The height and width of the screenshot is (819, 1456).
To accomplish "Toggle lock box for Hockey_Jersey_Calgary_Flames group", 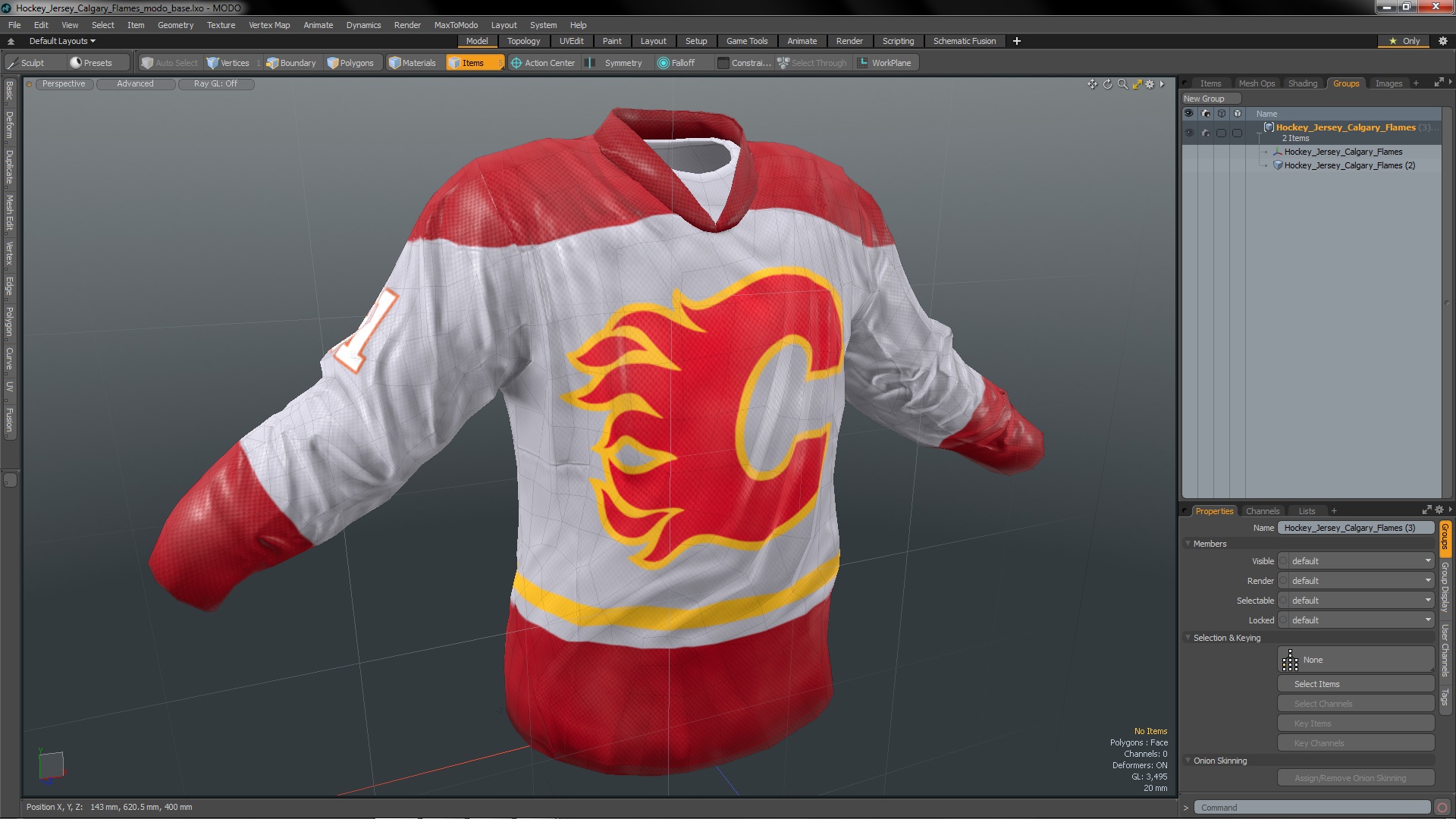I will pos(1238,133).
